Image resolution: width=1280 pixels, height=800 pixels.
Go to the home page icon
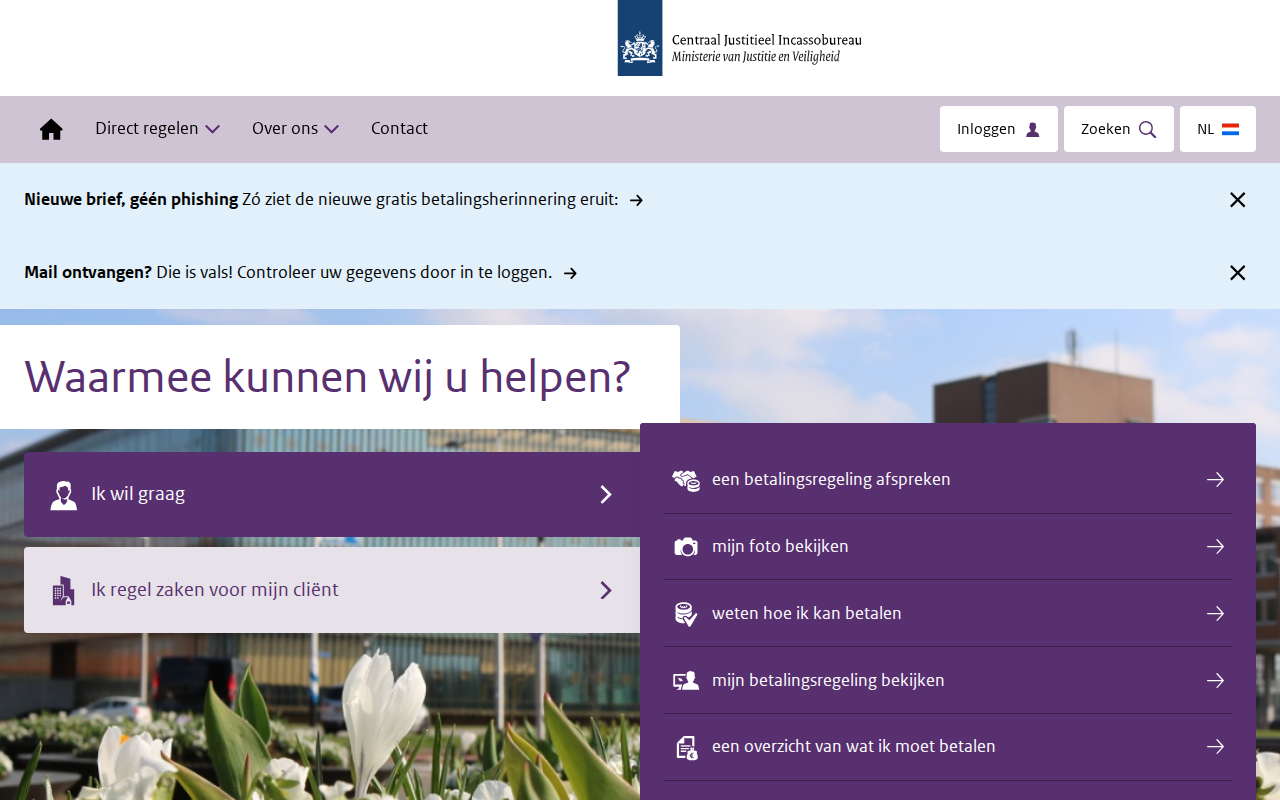click(51, 129)
